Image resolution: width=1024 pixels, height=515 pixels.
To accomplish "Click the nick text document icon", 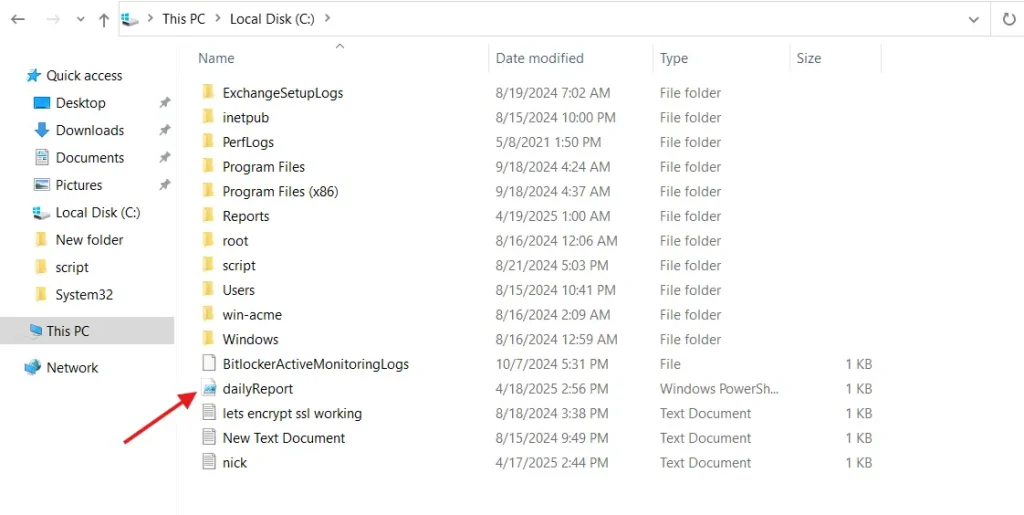I will [209, 462].
